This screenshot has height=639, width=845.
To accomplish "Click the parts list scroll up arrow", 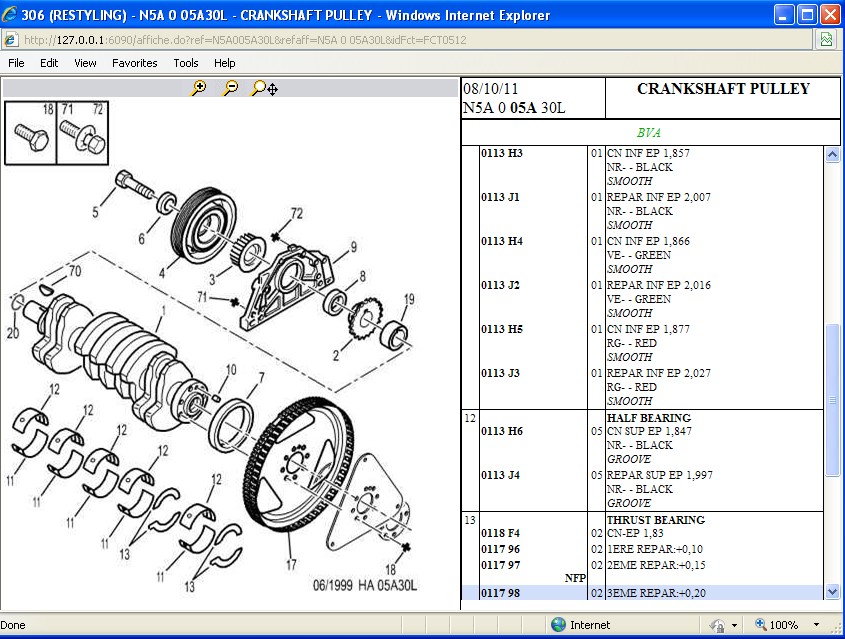I will tap(832, 155).
